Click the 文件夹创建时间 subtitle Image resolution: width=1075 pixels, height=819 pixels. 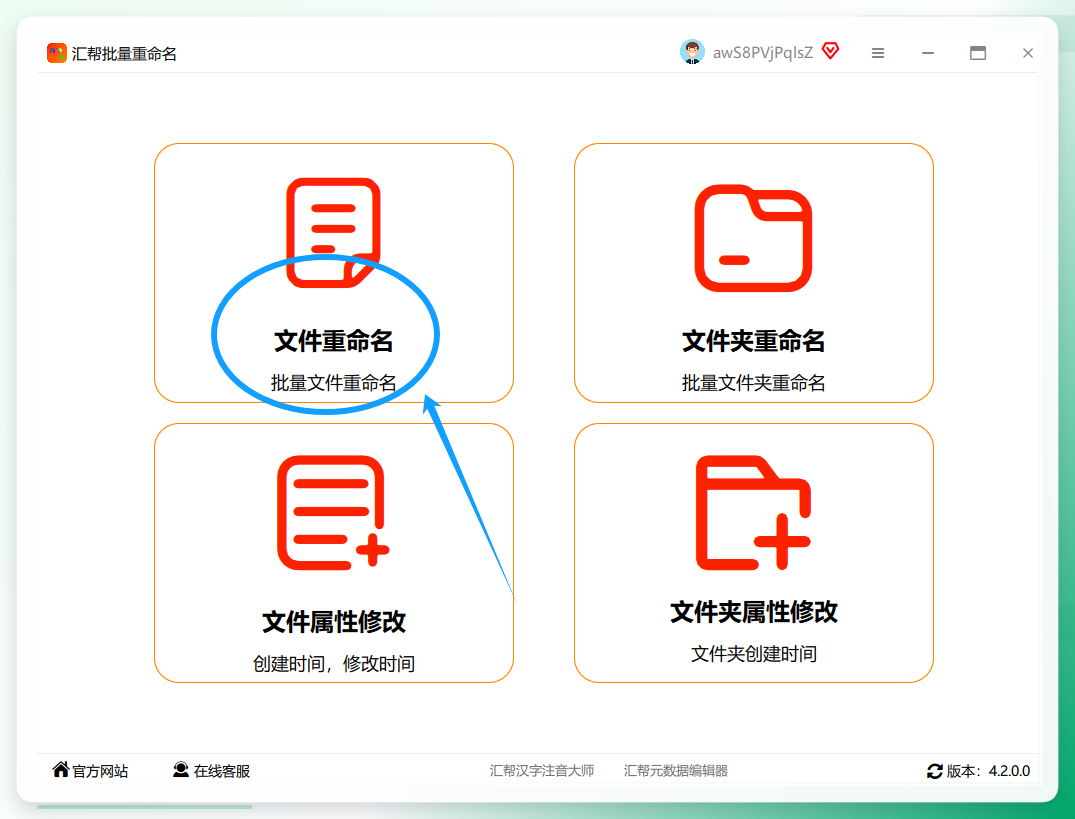(753, 653)
